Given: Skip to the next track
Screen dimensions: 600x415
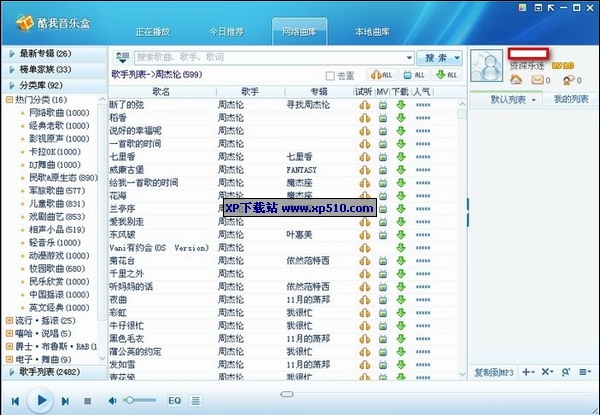Looking at the screenshot, I should 65,401.
